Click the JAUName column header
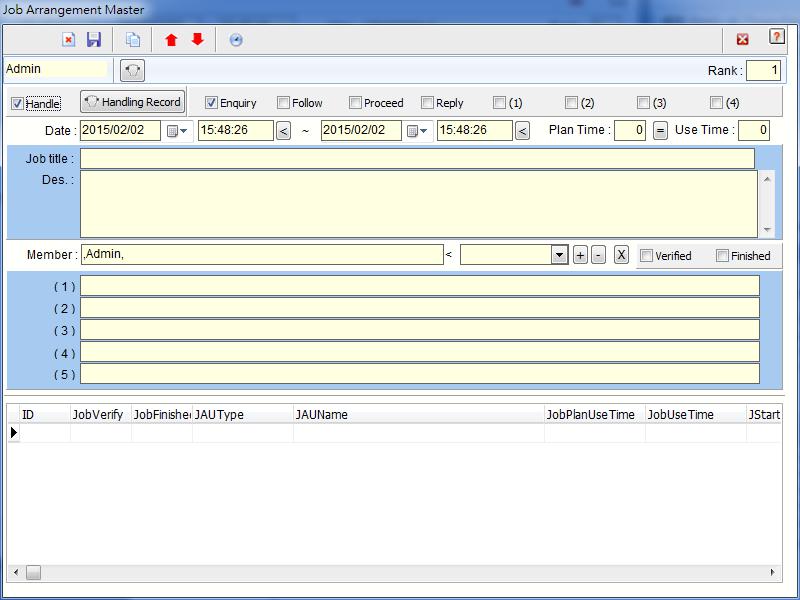800x600 pixels. [419, 414]
